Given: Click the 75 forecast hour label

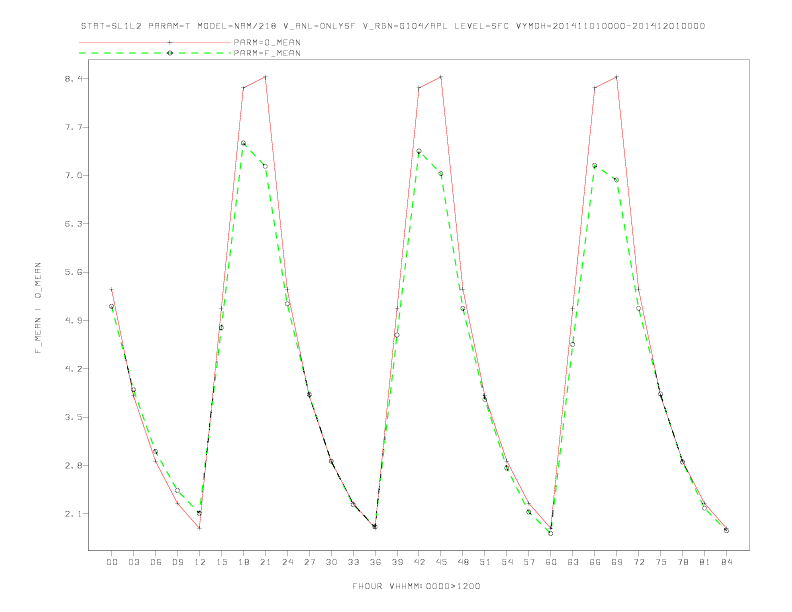Looking at the screenshot, I should (x=660, y=562).
